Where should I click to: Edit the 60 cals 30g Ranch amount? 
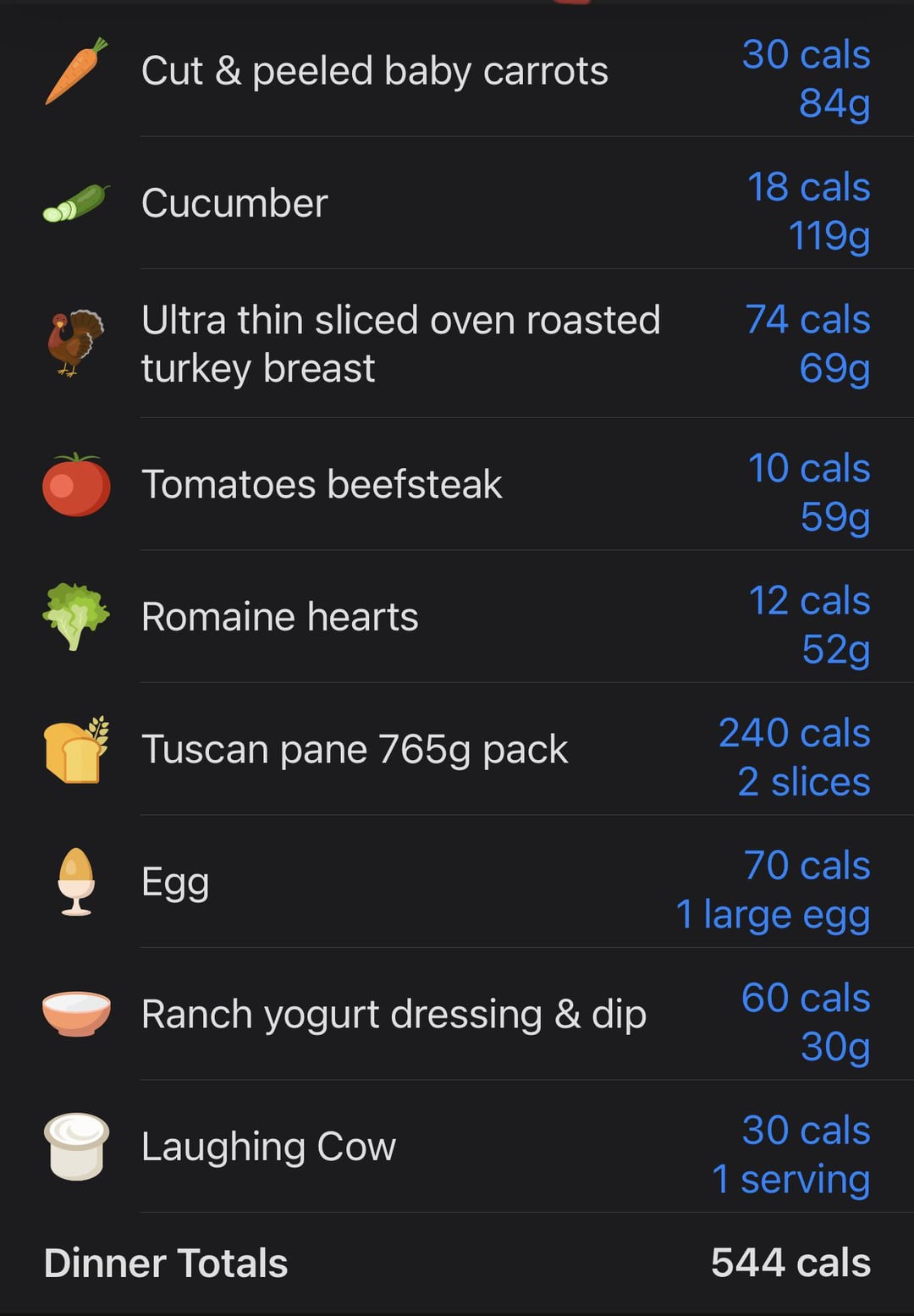pyautogui.click(x=806, y=1021)
